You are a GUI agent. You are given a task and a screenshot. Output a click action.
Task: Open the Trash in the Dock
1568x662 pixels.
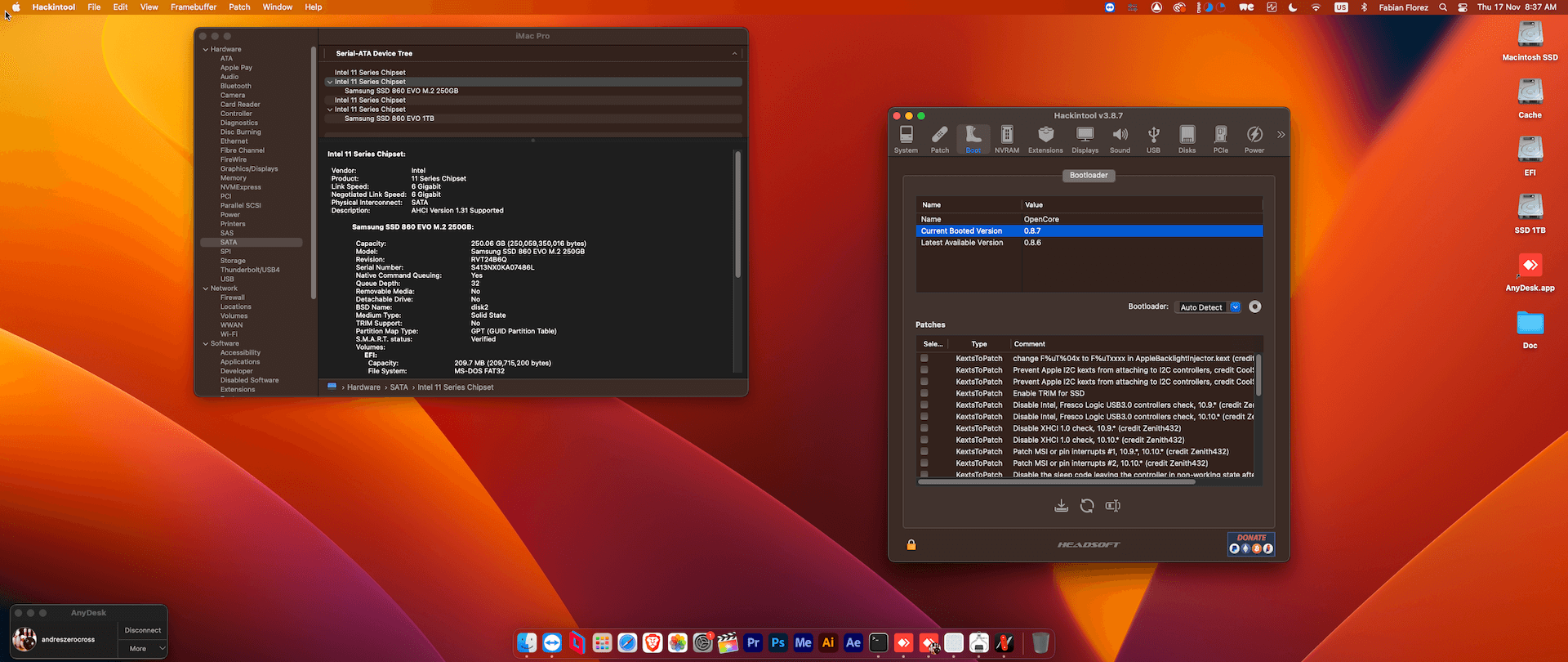(x=1040, y=643)
